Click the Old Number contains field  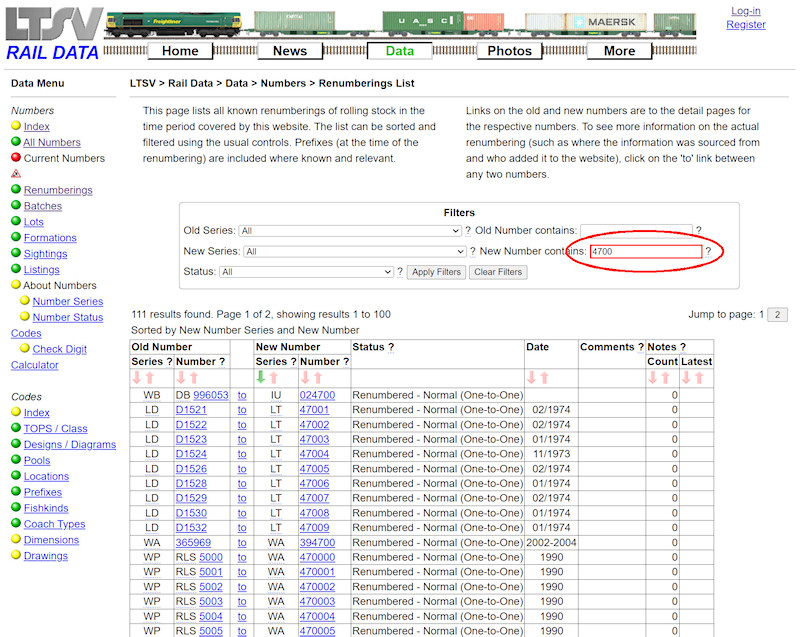[635, 231]
